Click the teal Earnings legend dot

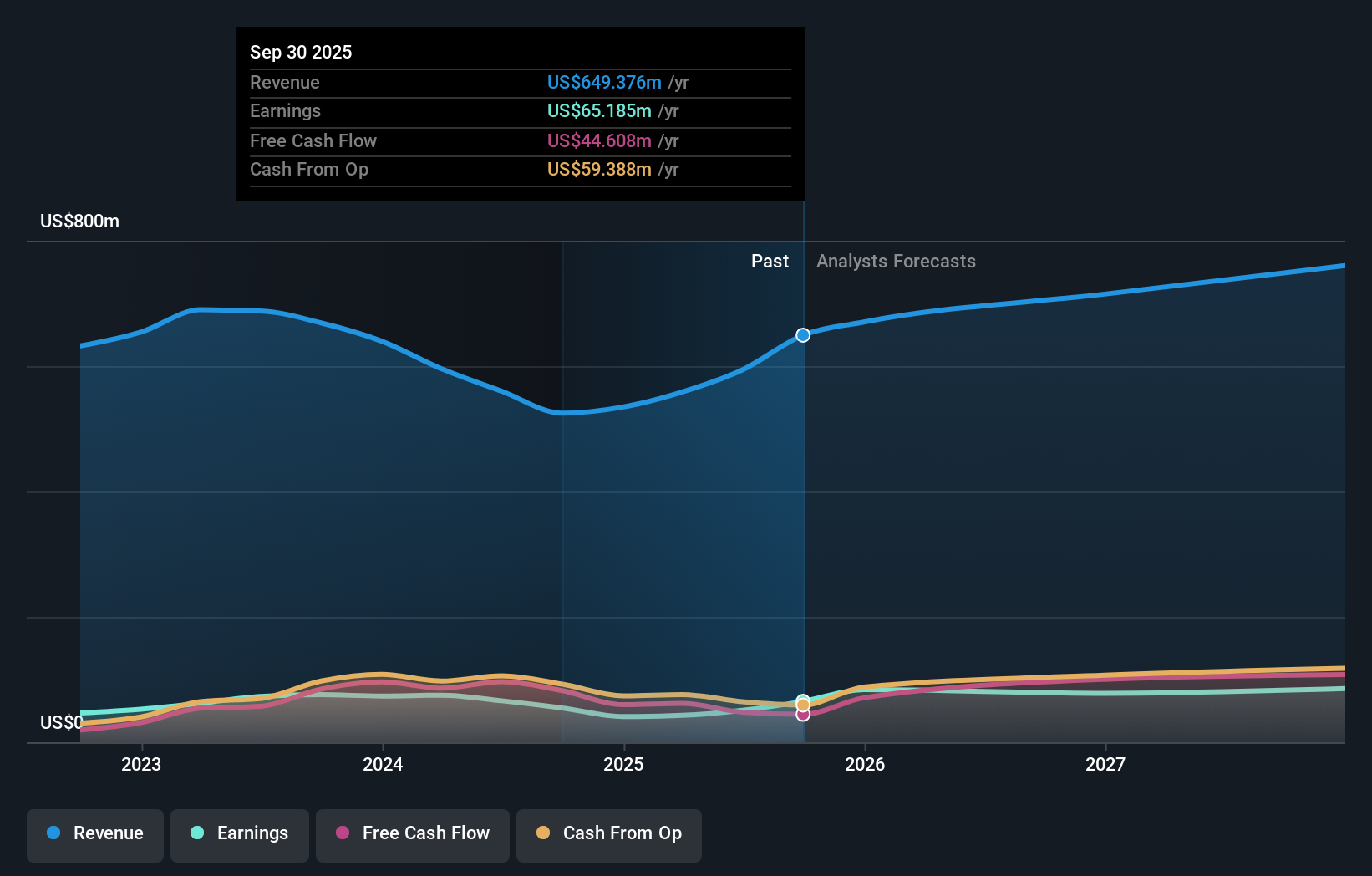(x=197, y=834)
